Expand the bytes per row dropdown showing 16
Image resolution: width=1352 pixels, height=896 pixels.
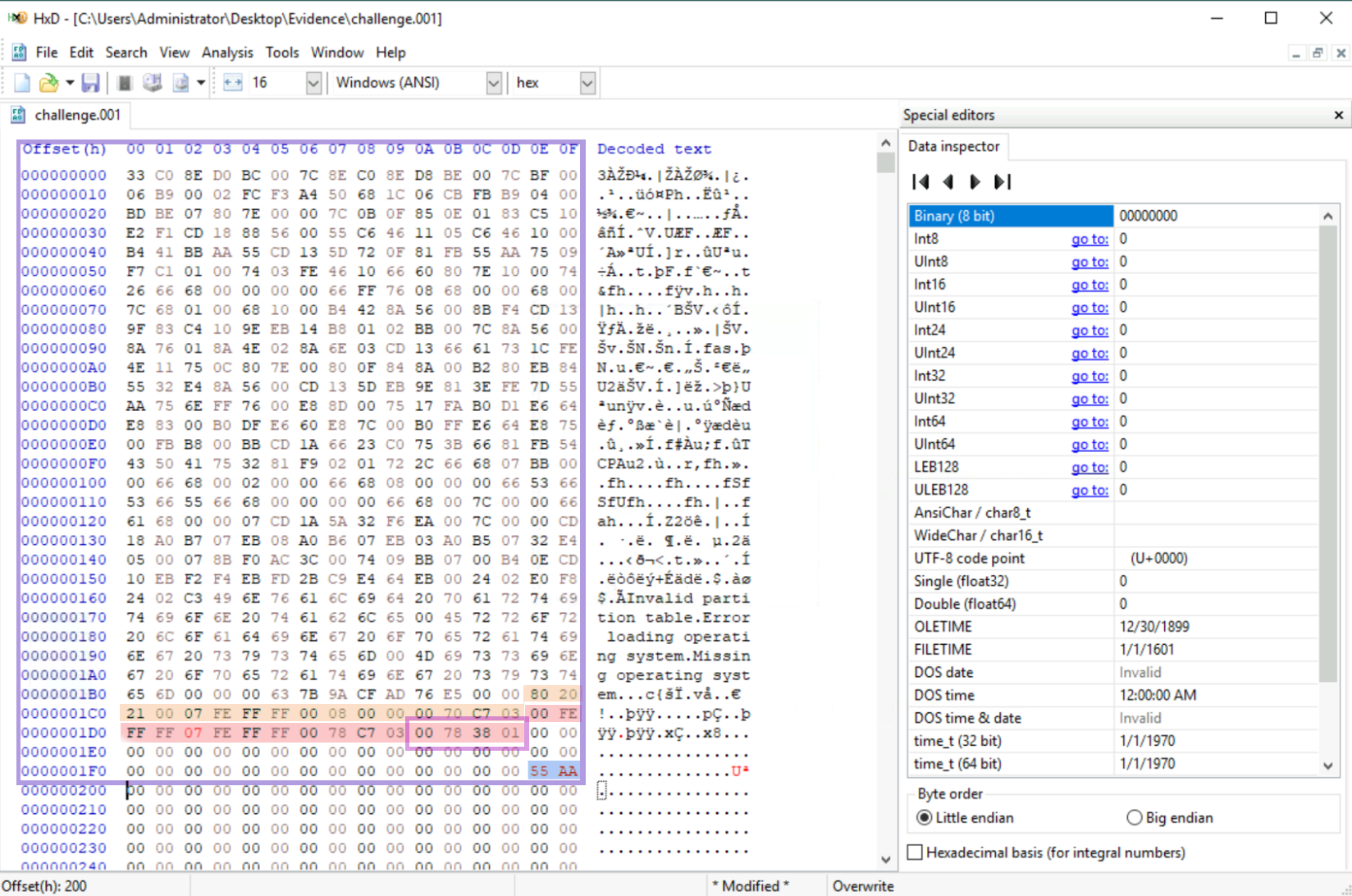pos(313,83)
